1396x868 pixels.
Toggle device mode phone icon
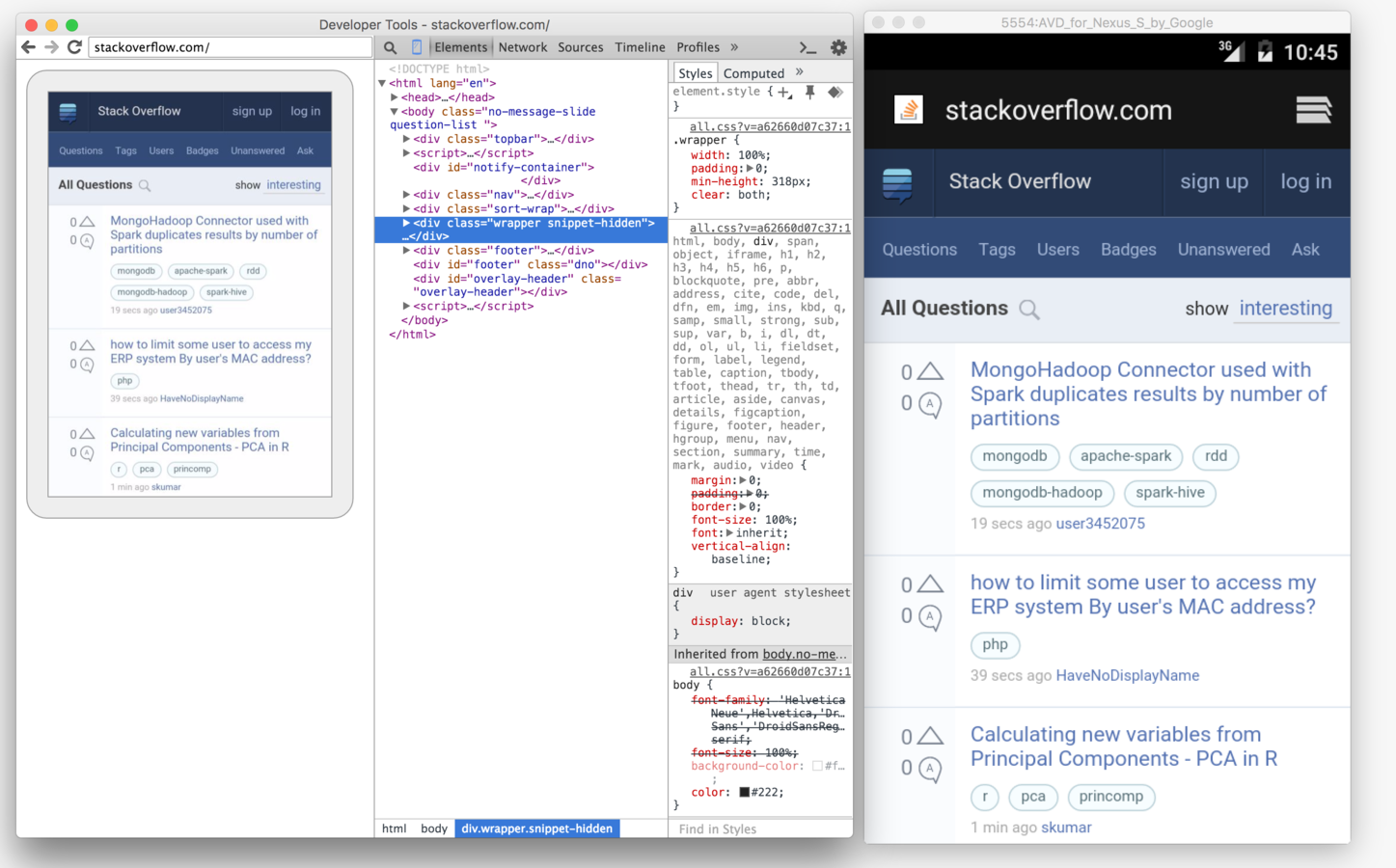point(417,47)
